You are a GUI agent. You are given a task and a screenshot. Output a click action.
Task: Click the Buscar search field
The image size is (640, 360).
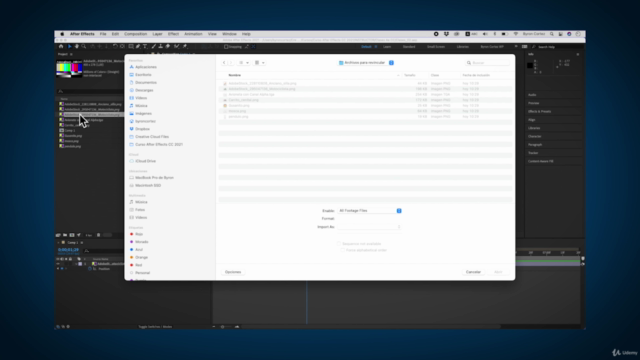[x=488, y=63]
